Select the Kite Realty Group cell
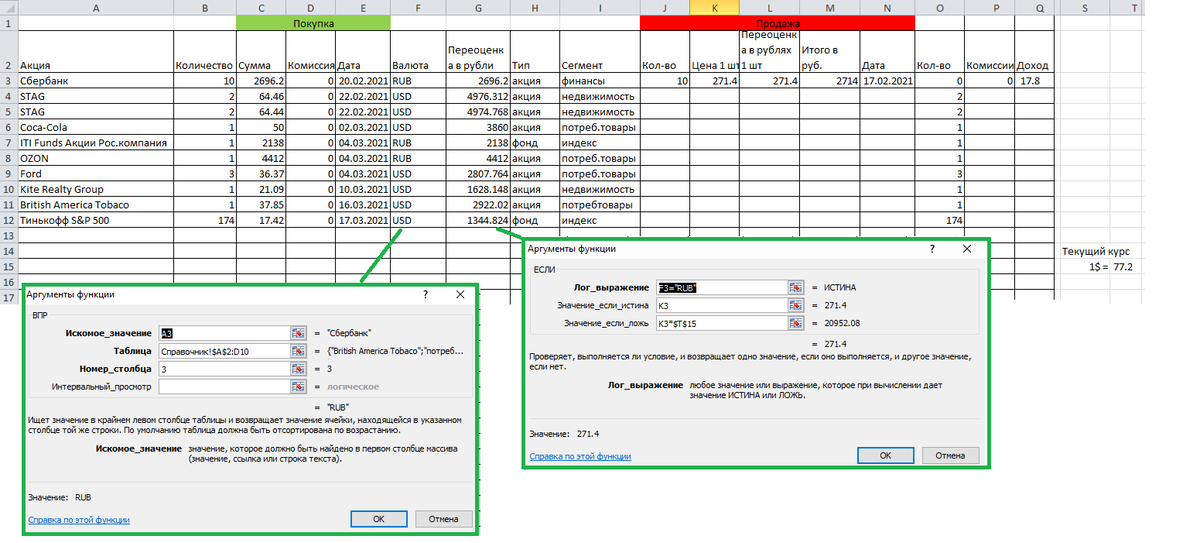 coord(95,189)
